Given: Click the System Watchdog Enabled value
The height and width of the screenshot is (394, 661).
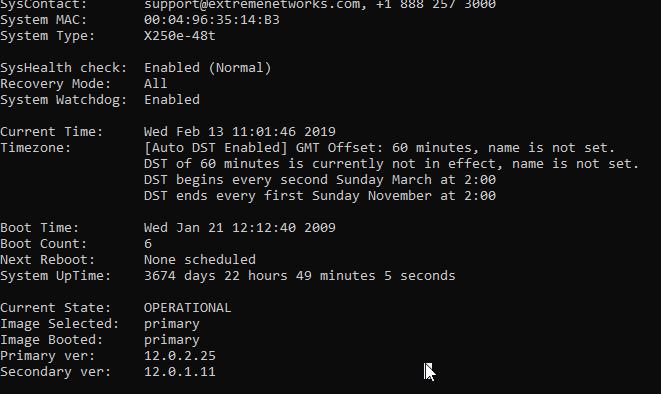Looking at the screenshot, I should click(x=172, y=99).
